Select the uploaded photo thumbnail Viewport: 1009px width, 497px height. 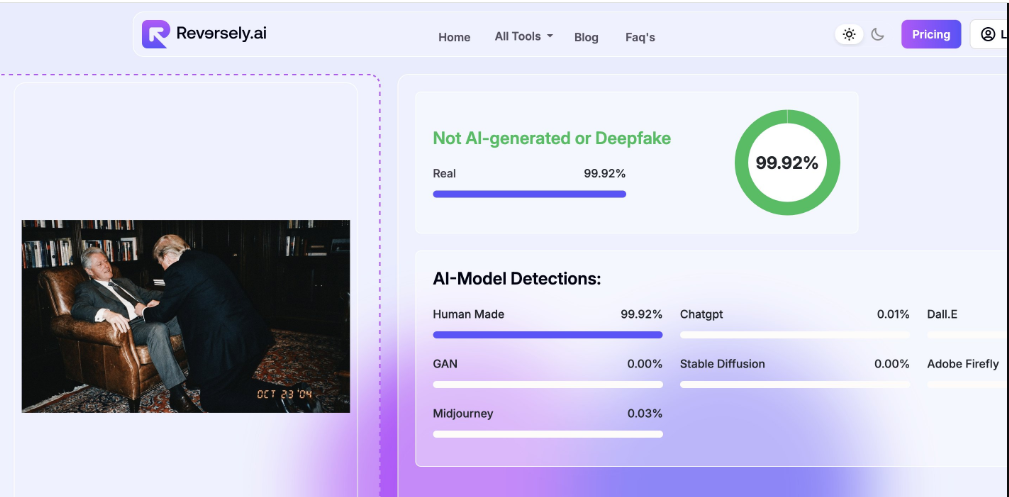(x=186, y=316)
